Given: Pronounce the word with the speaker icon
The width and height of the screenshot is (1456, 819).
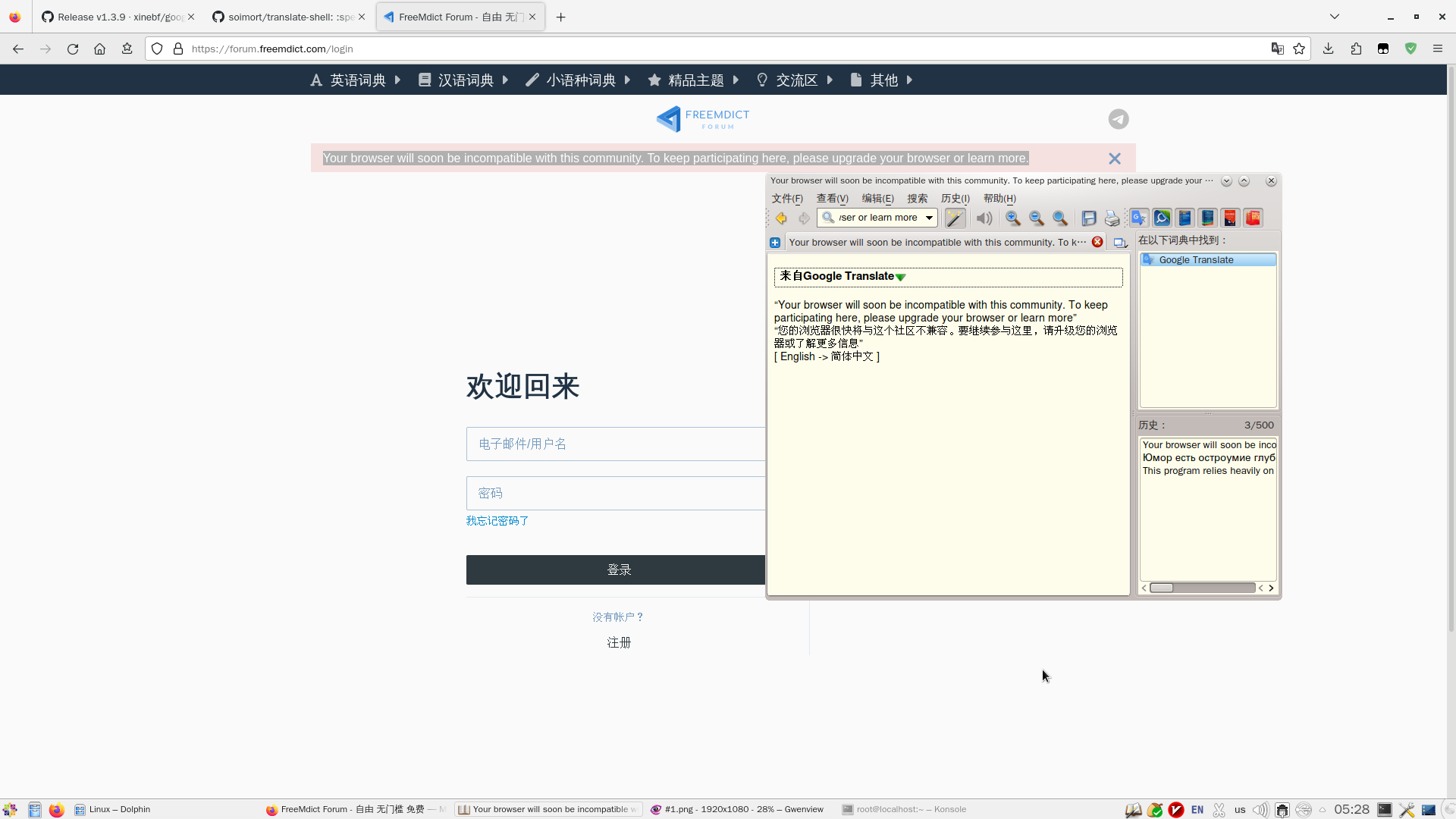Looking at the screenshot, I should (984, 218).
